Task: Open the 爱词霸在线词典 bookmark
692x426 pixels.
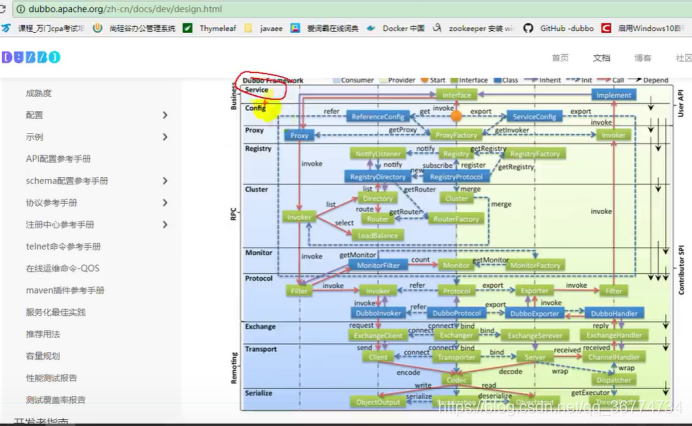Action: [x=324, y=28]
